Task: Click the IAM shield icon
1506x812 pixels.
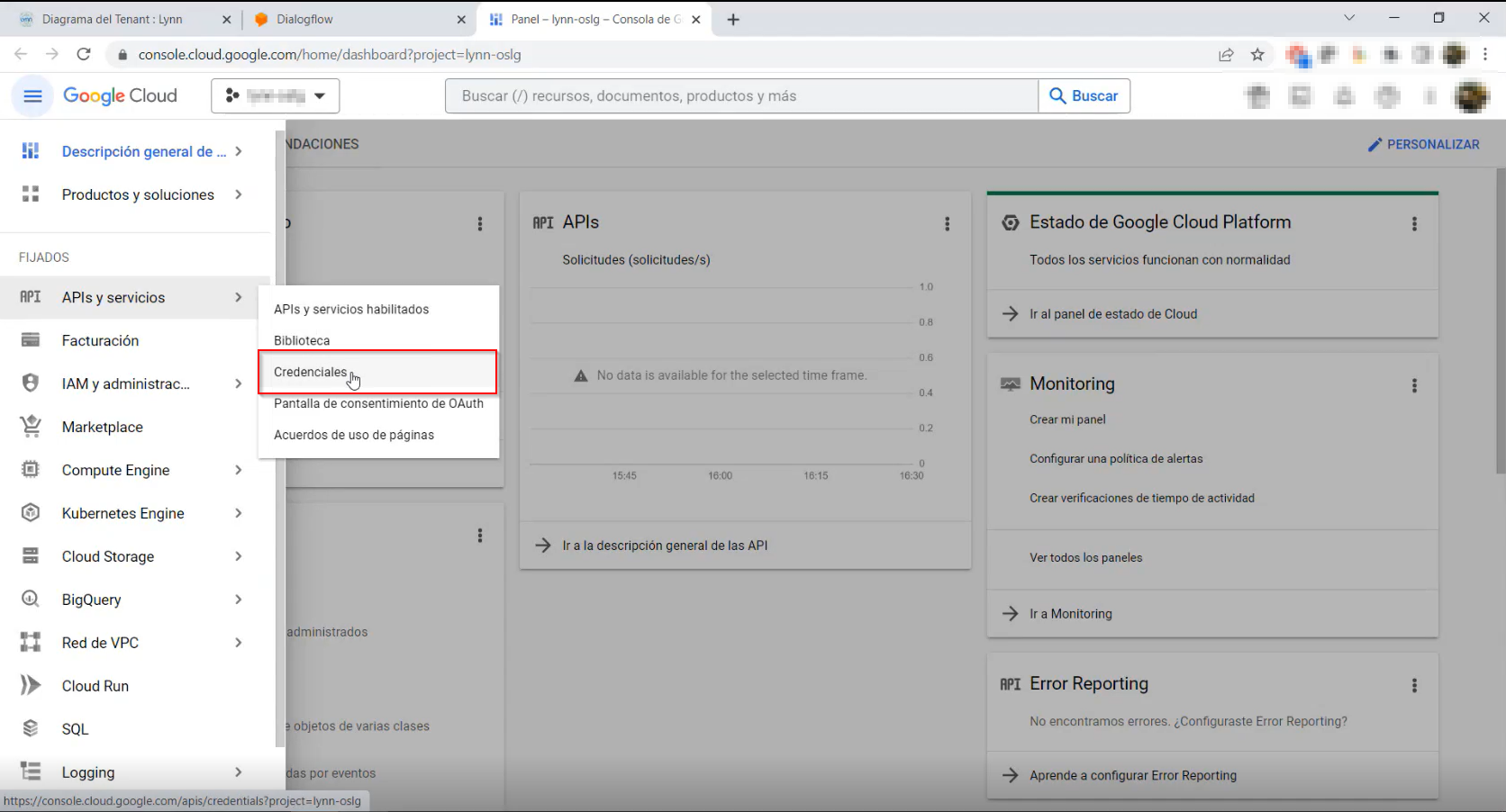Action: (x=31, y=383)
